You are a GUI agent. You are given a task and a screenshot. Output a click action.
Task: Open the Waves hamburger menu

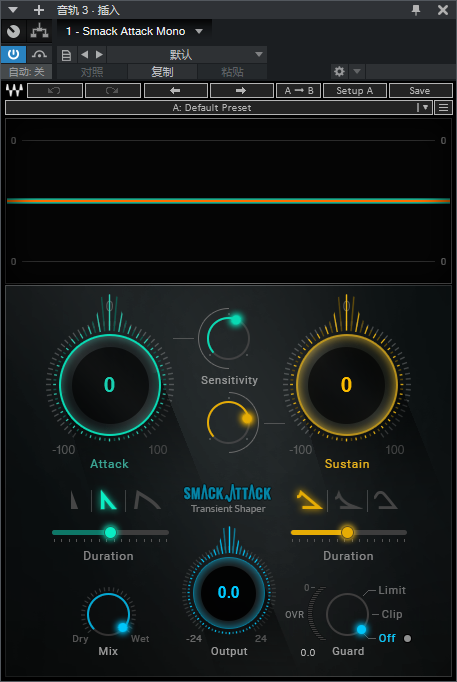tap(444, 107)
